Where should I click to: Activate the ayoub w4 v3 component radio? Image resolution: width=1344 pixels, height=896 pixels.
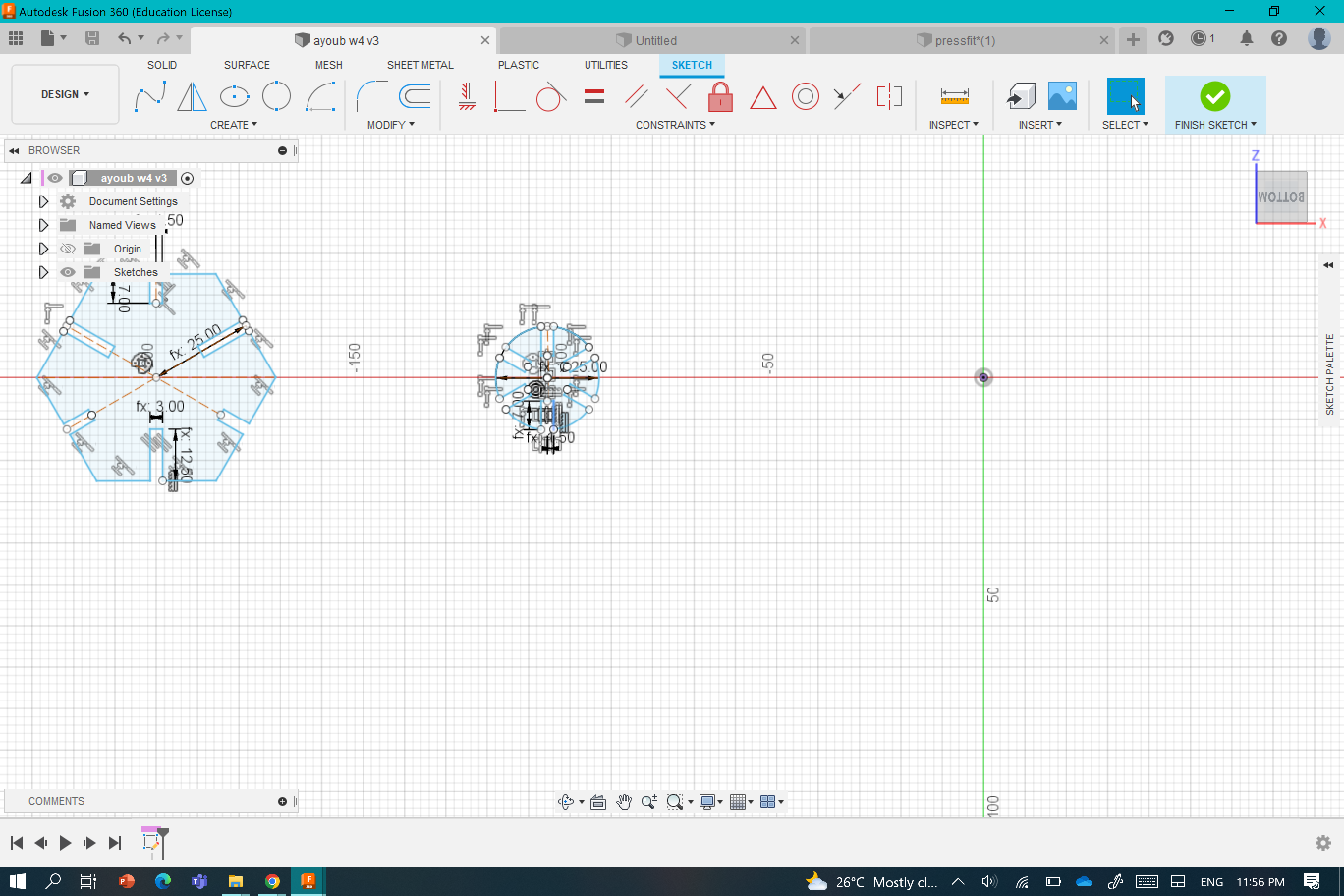tap(187, 178)
